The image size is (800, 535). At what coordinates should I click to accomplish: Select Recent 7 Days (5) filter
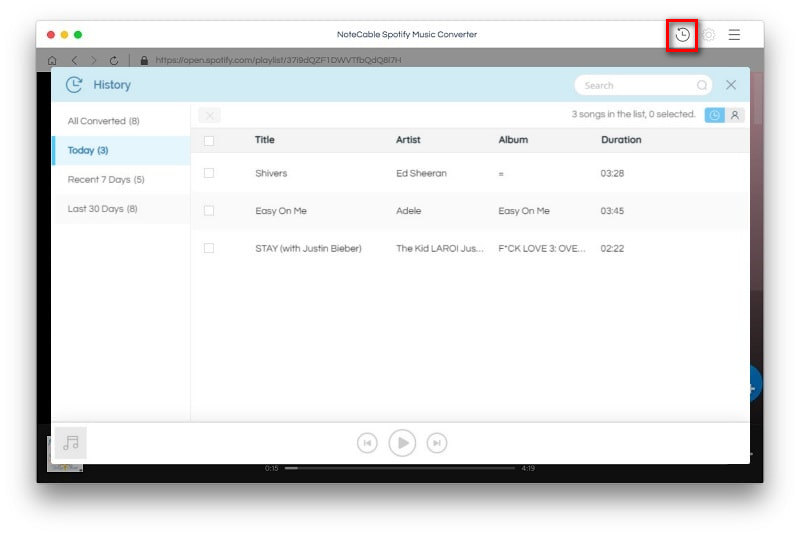click(x=121, y=180)
